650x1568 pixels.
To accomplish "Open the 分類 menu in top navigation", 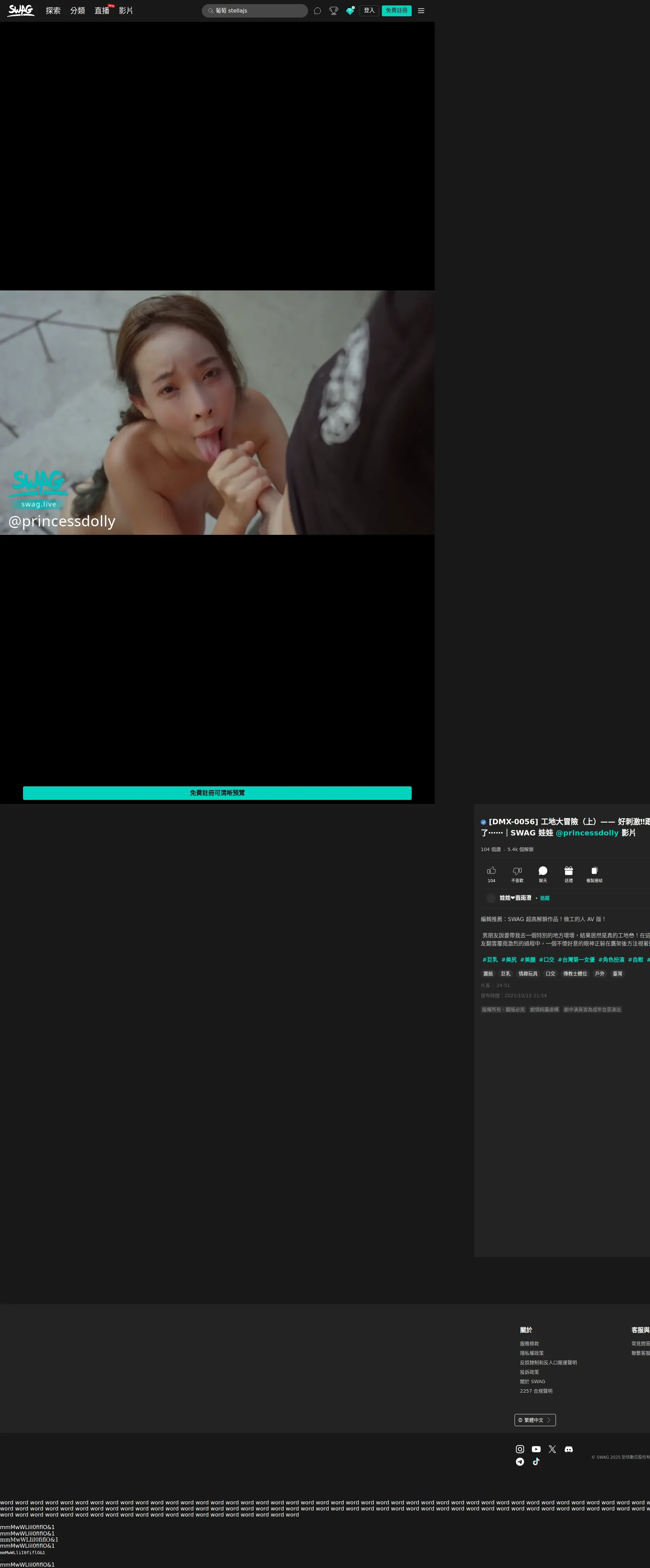I will click(77, 11).
